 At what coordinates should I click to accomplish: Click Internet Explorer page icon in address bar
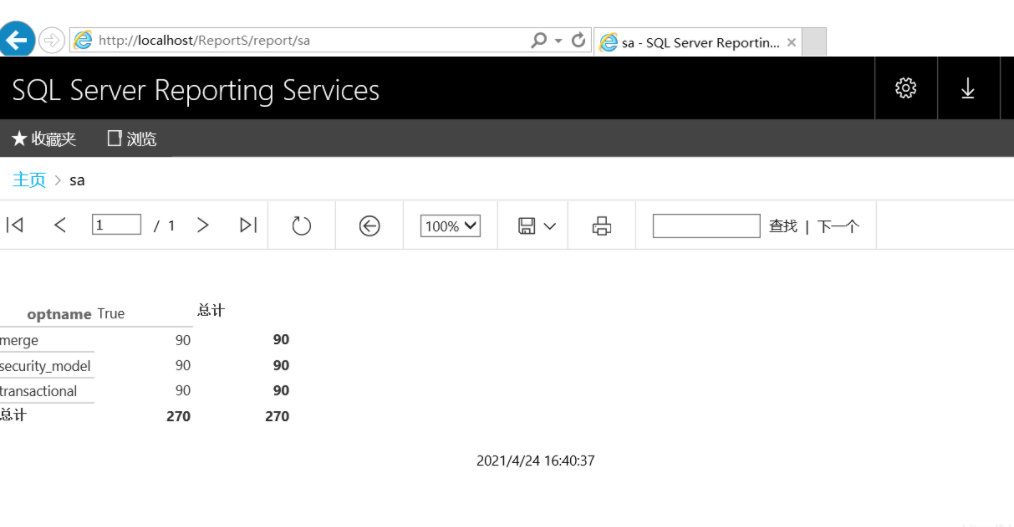click(83, 40)
